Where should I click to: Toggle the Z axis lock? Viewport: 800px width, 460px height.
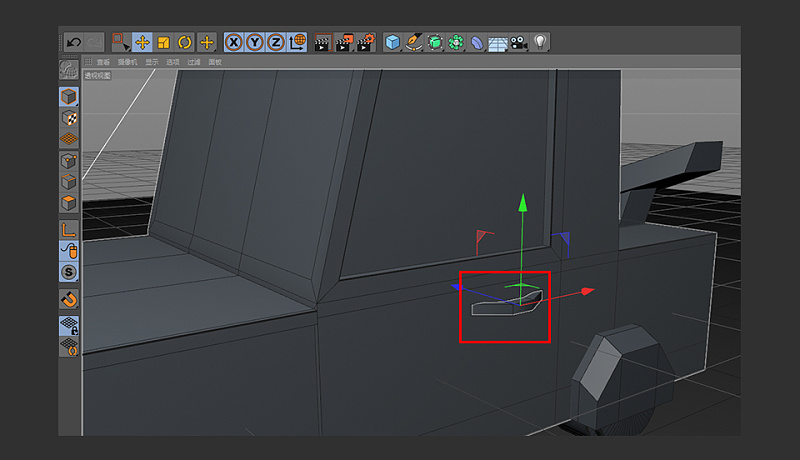[276, 42]
